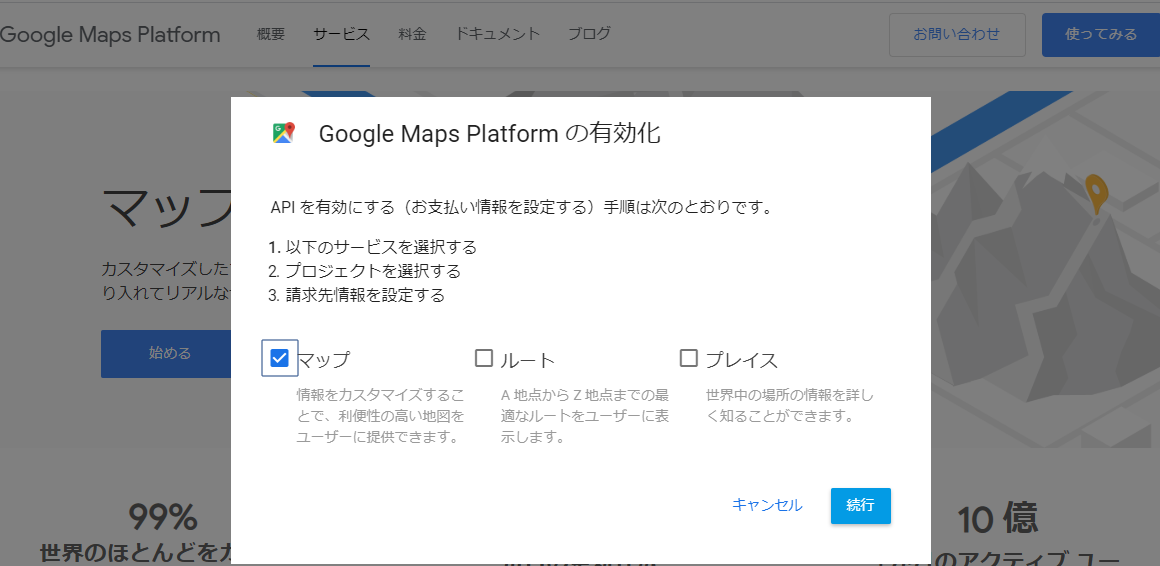Click the step text プロジェクトを選択する

click(x=373, y=271)
